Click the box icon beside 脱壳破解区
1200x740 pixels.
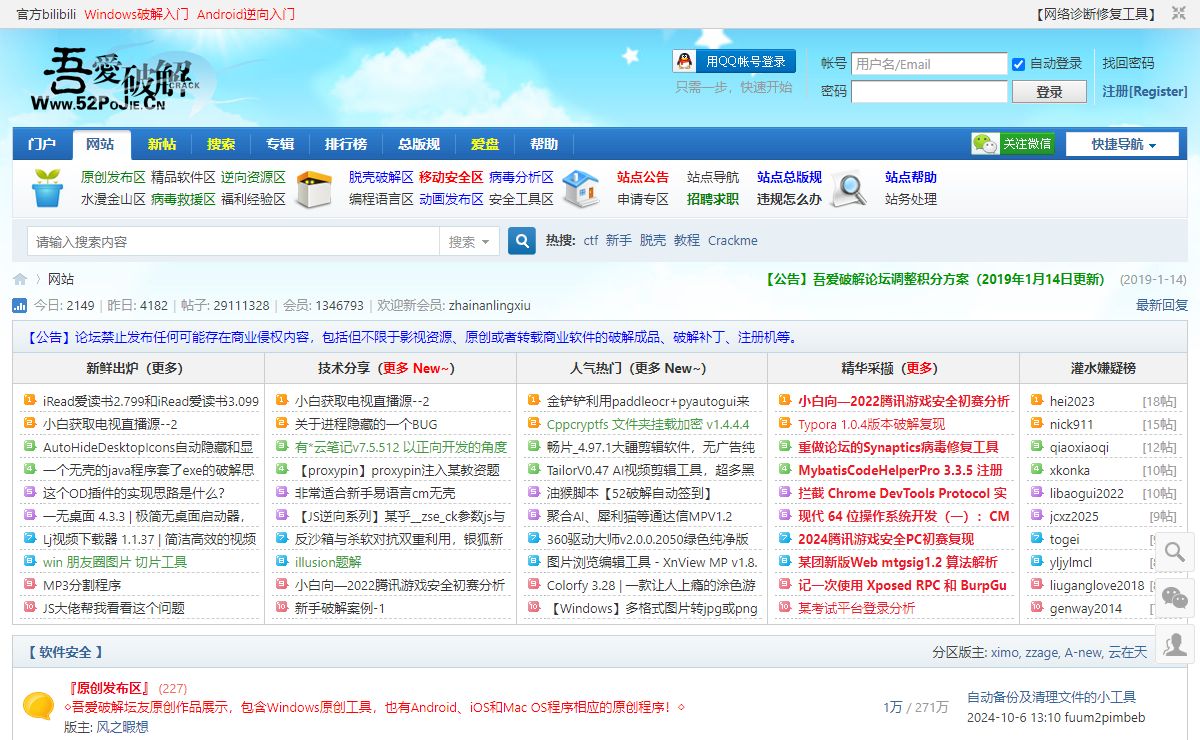(x=315, y=188)
